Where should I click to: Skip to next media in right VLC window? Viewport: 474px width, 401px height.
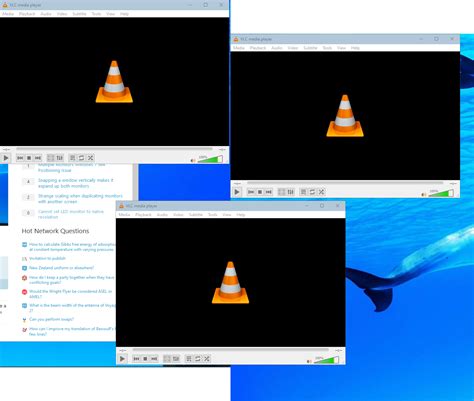click(269, 192)
